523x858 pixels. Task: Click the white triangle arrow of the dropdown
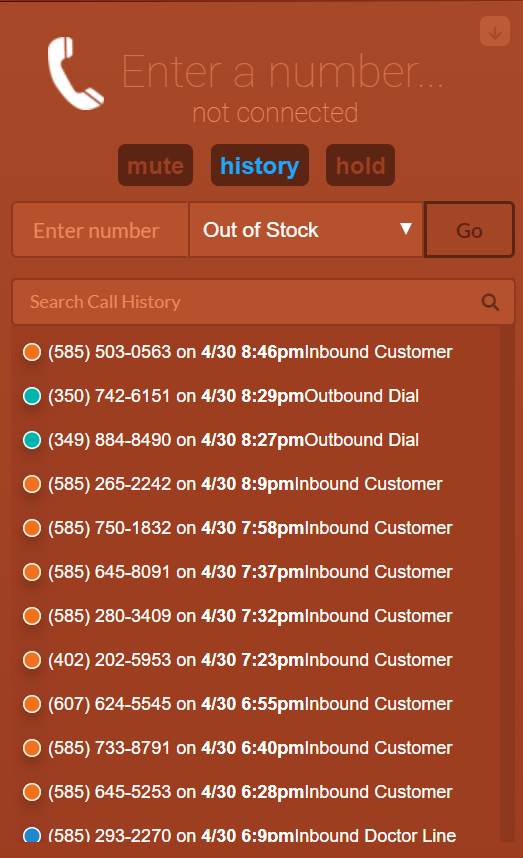[405, 229]
